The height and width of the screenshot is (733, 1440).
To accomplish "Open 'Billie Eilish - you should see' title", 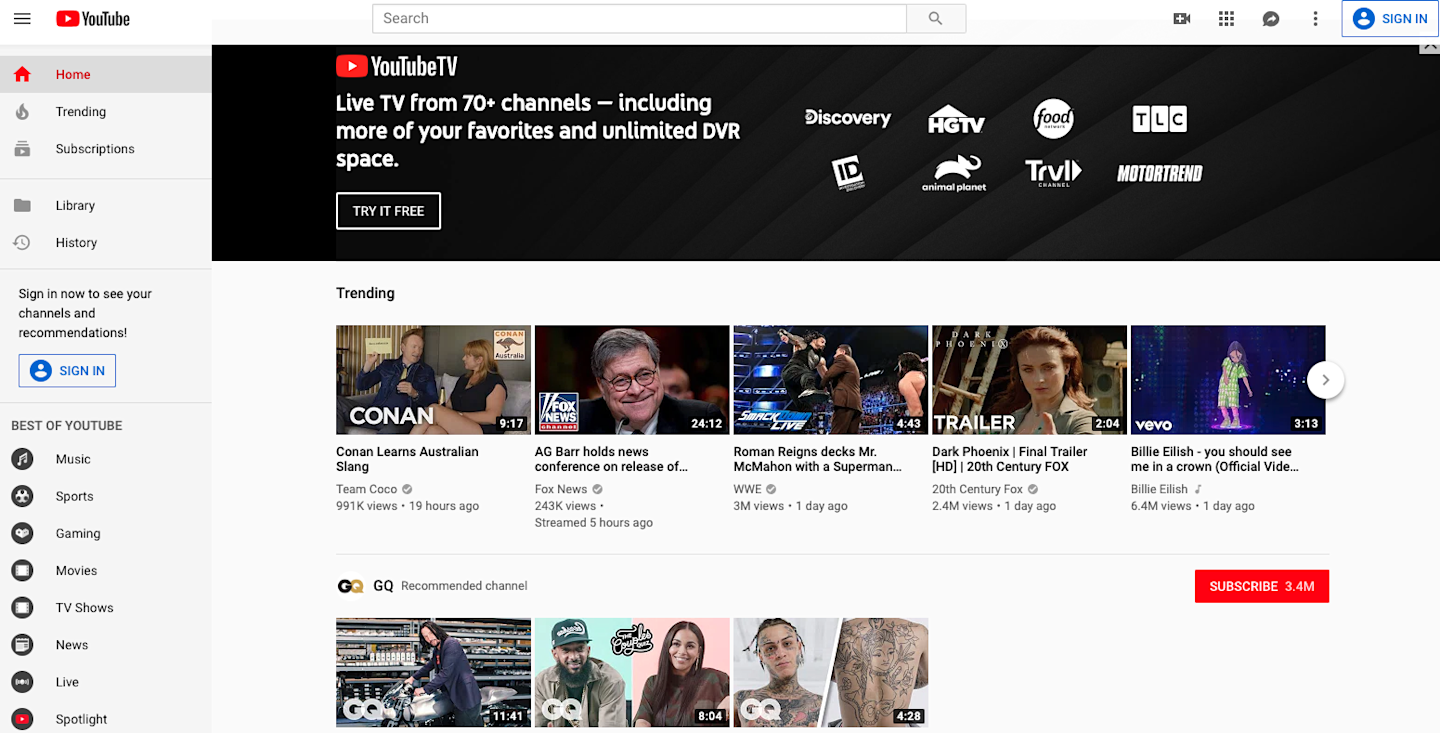I will [1214, 459].
